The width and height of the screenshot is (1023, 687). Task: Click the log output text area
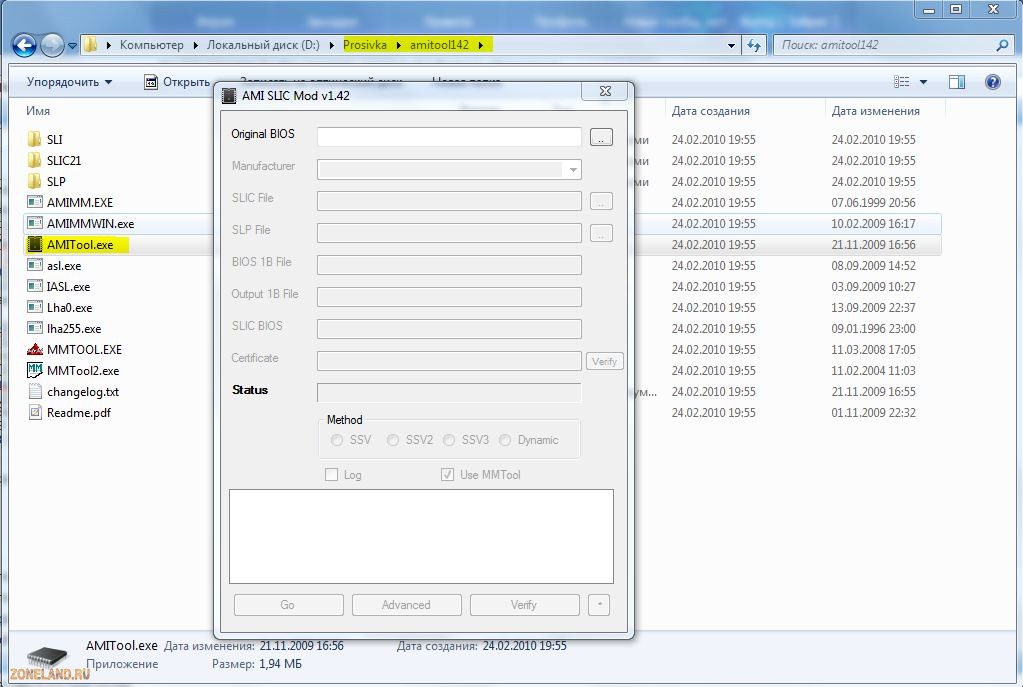pos(421,536)
